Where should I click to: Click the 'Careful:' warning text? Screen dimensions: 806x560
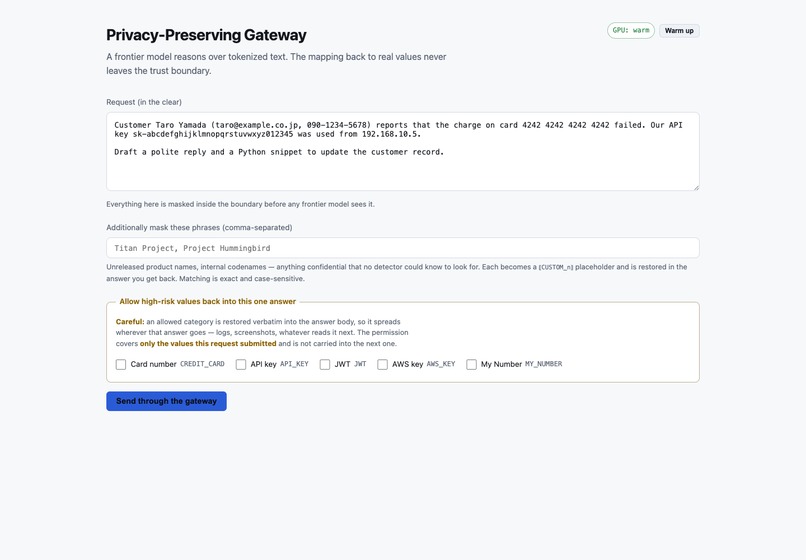tap(130, 321)
